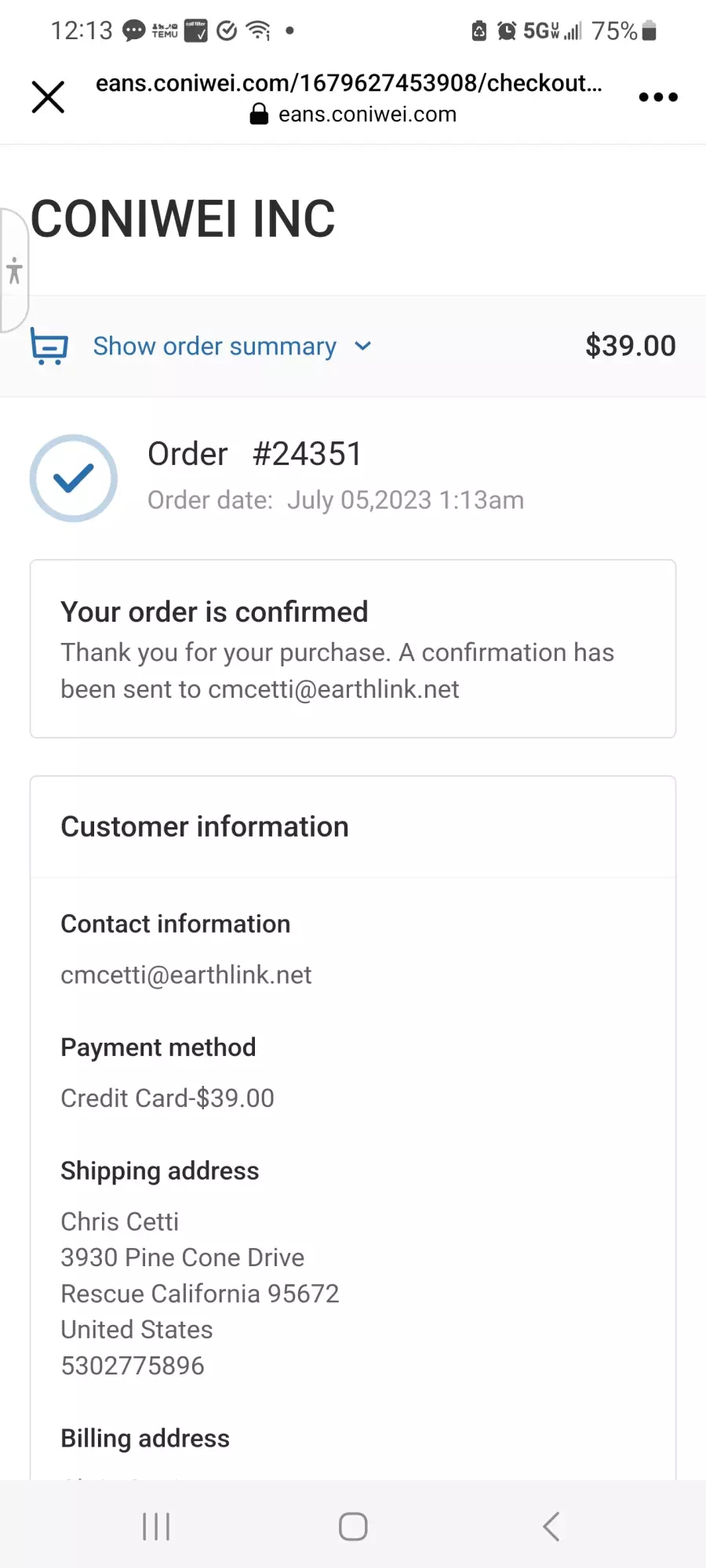Tap cmcetti@earthlink.net under Contact information
Viewport: 706px width, 1568px height.
coord(187,975)
